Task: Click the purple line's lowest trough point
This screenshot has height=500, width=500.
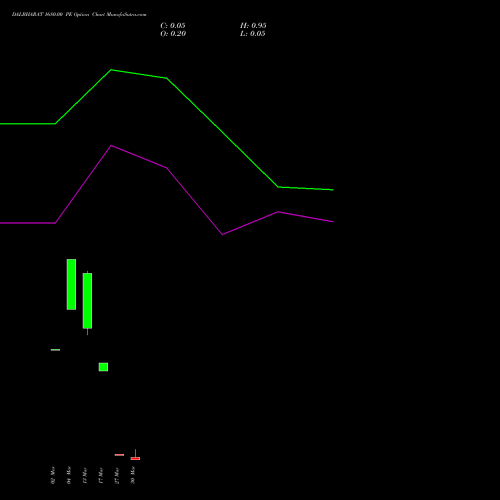Action: 222,235
